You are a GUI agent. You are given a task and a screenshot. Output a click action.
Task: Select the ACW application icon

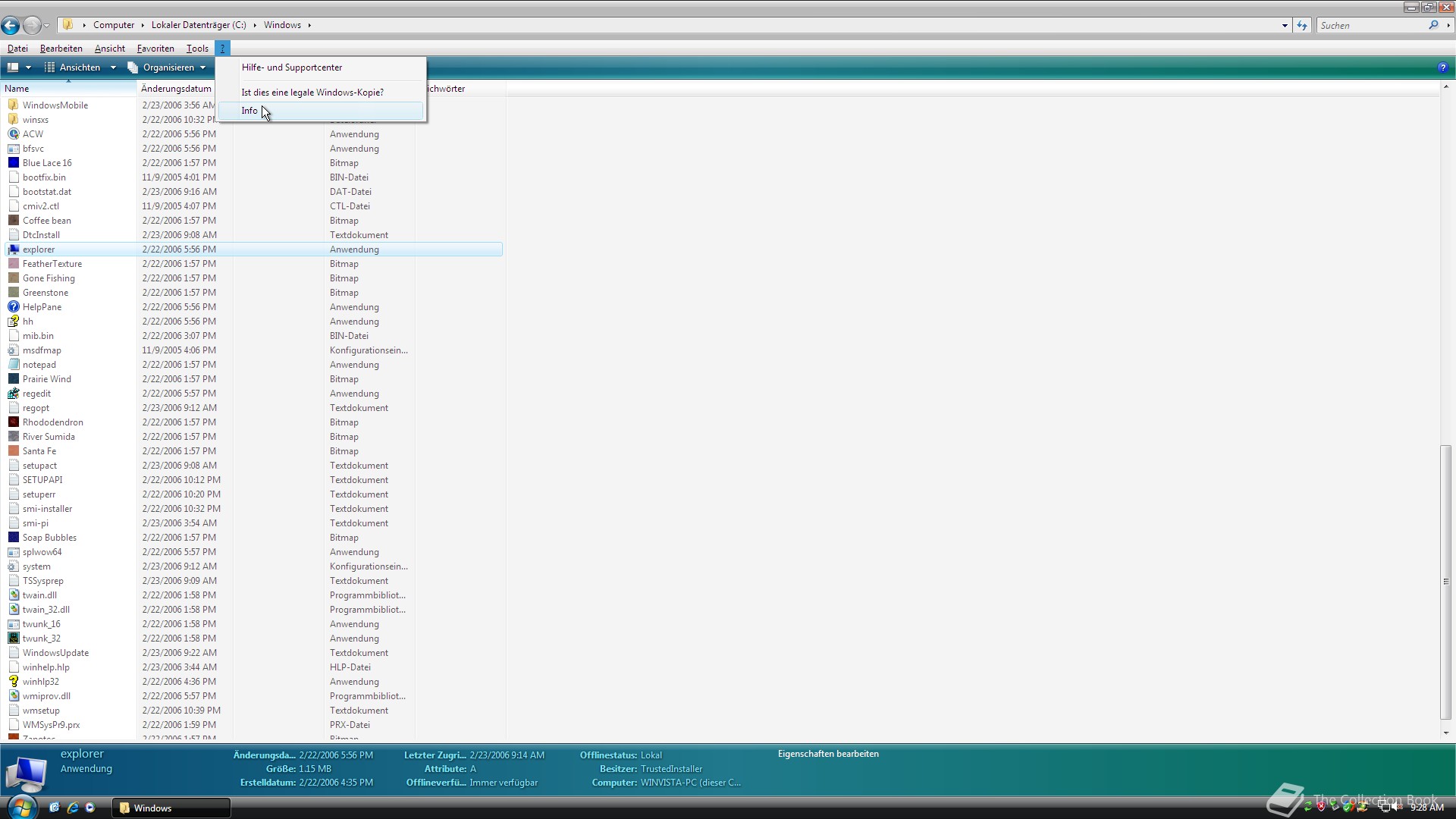tap(13, 133)
